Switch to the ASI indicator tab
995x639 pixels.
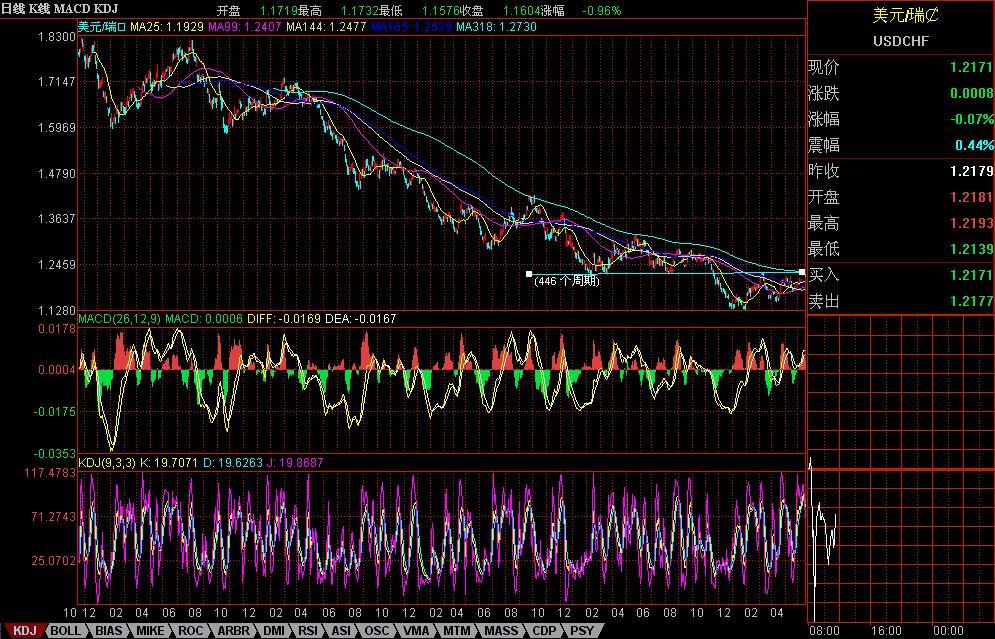tap(341, 631)
